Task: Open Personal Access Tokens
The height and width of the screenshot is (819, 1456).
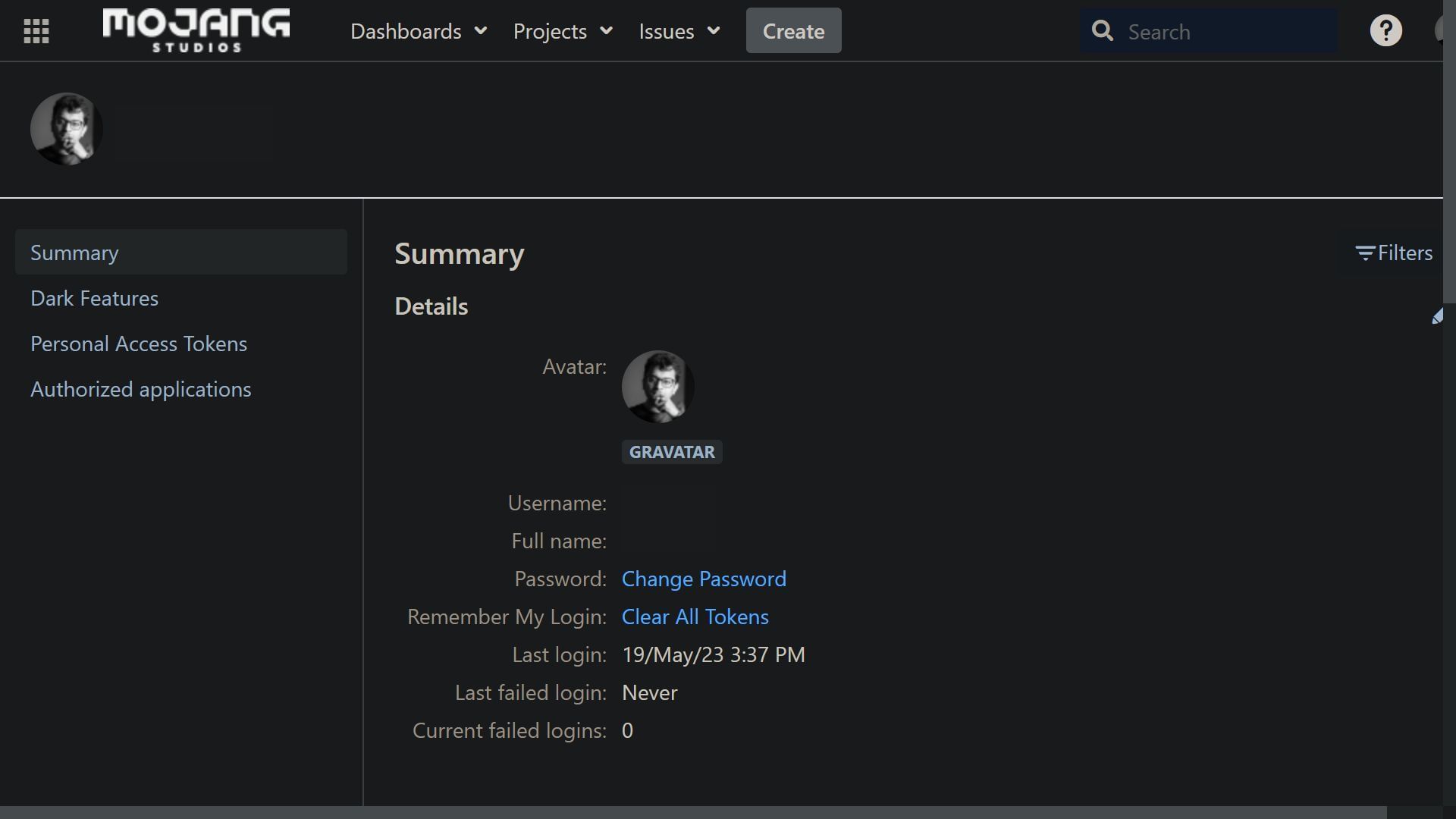Action: click(138, 344)
